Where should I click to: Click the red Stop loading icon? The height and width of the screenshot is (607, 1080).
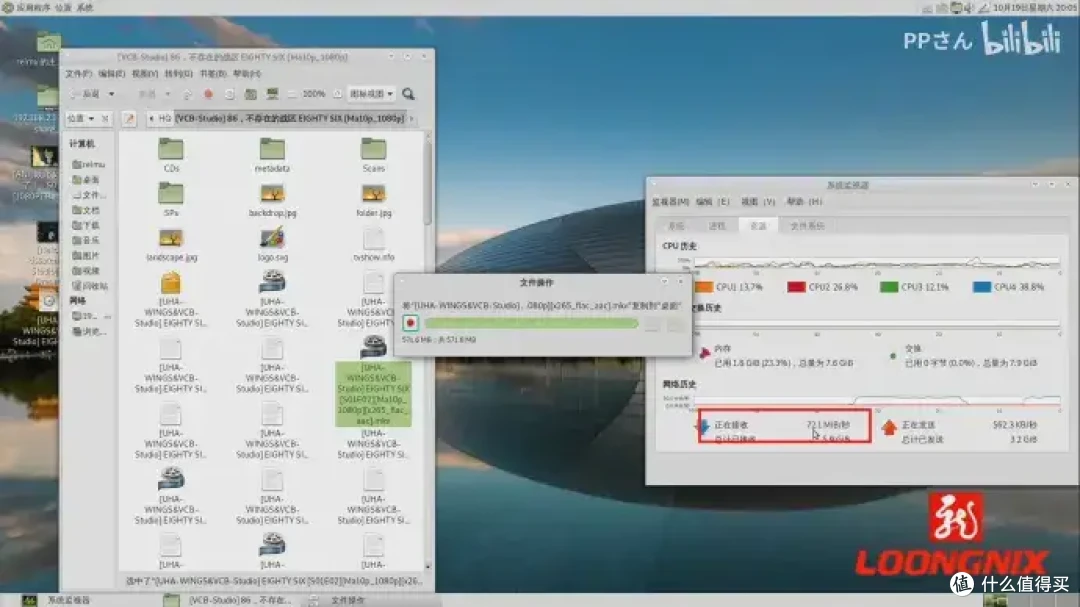coord(208,94)
